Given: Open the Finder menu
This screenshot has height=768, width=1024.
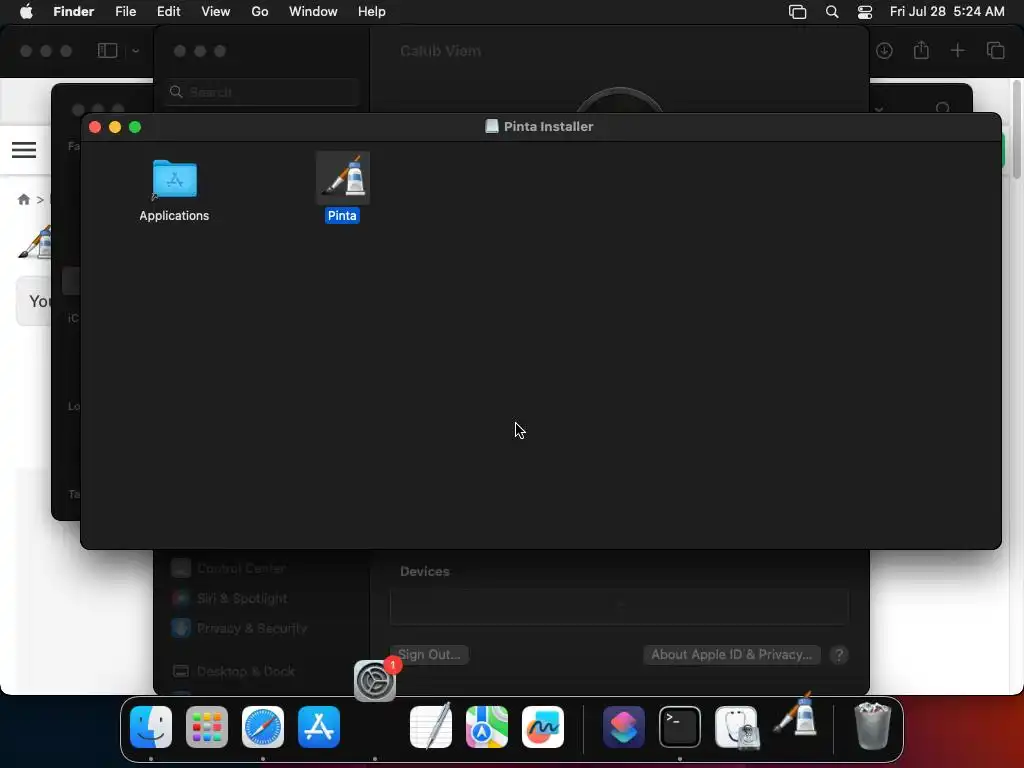Looking at the screenshot, I should (73, 12).
